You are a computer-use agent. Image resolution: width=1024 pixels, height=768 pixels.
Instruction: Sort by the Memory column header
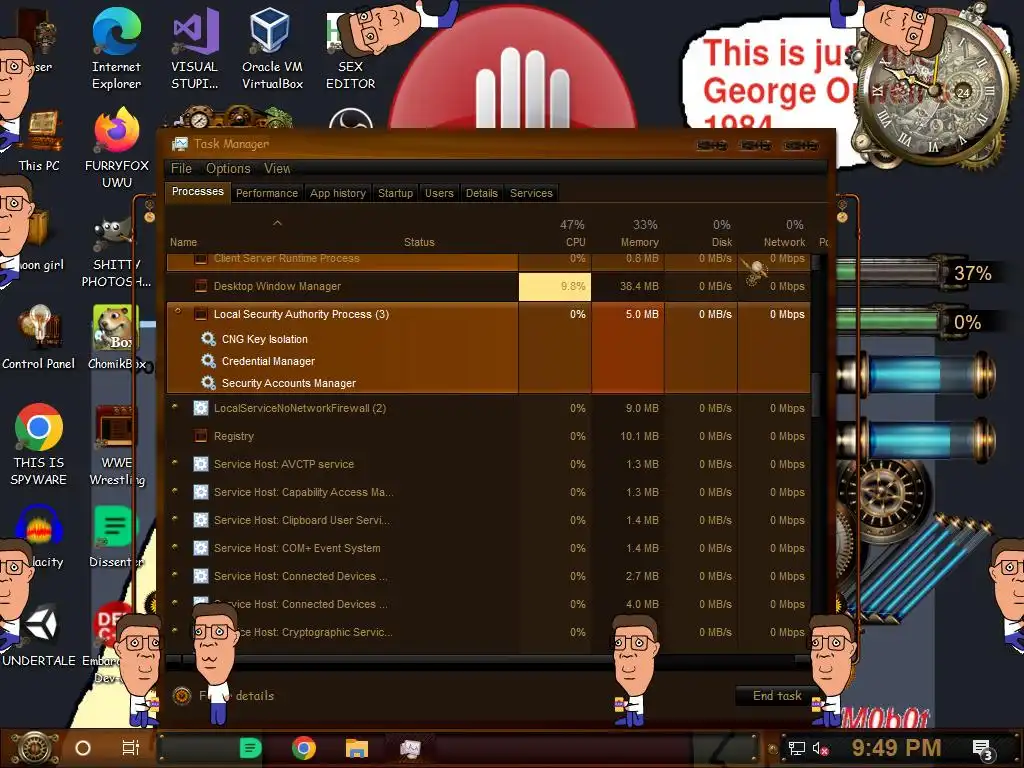pyautogui.click(x=628, y=232)
